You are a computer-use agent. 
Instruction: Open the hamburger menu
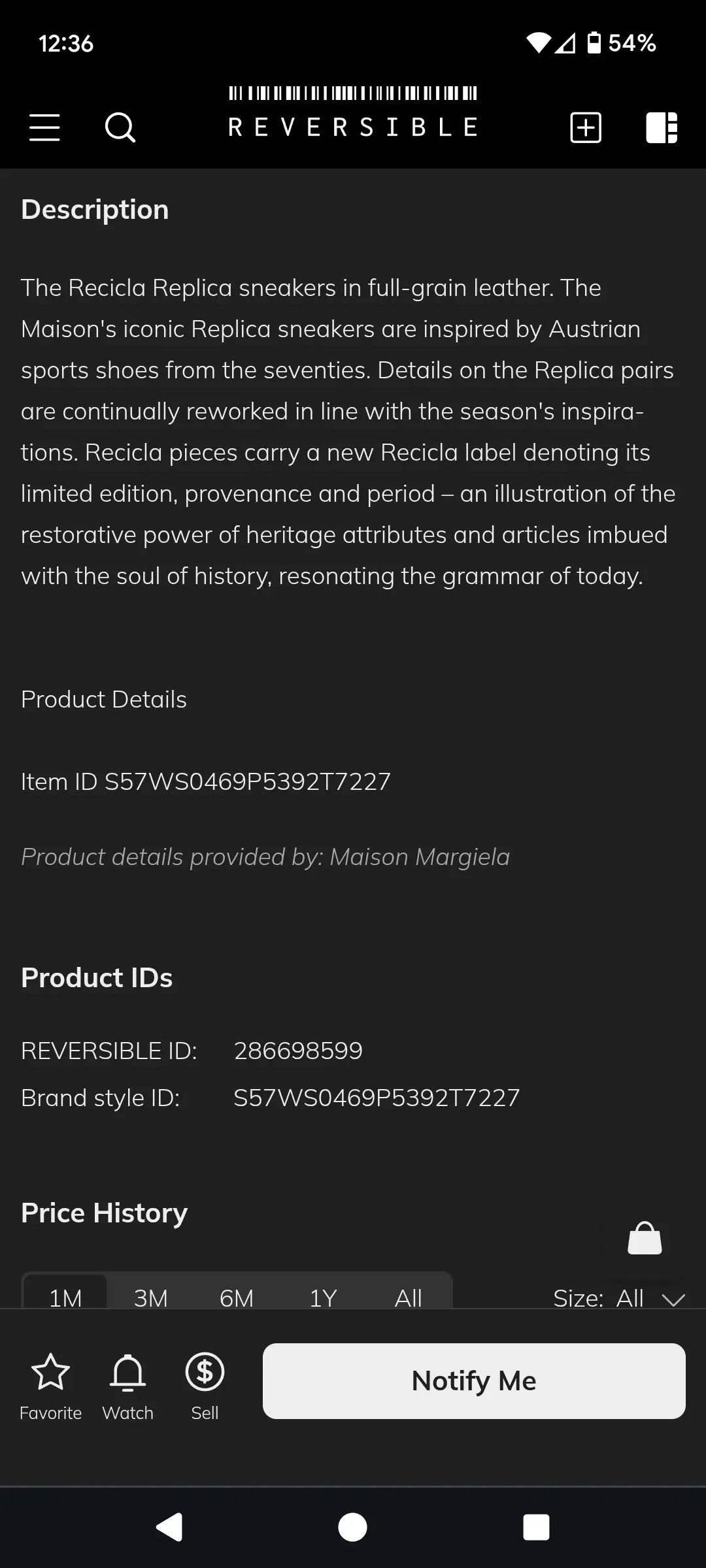44,127
